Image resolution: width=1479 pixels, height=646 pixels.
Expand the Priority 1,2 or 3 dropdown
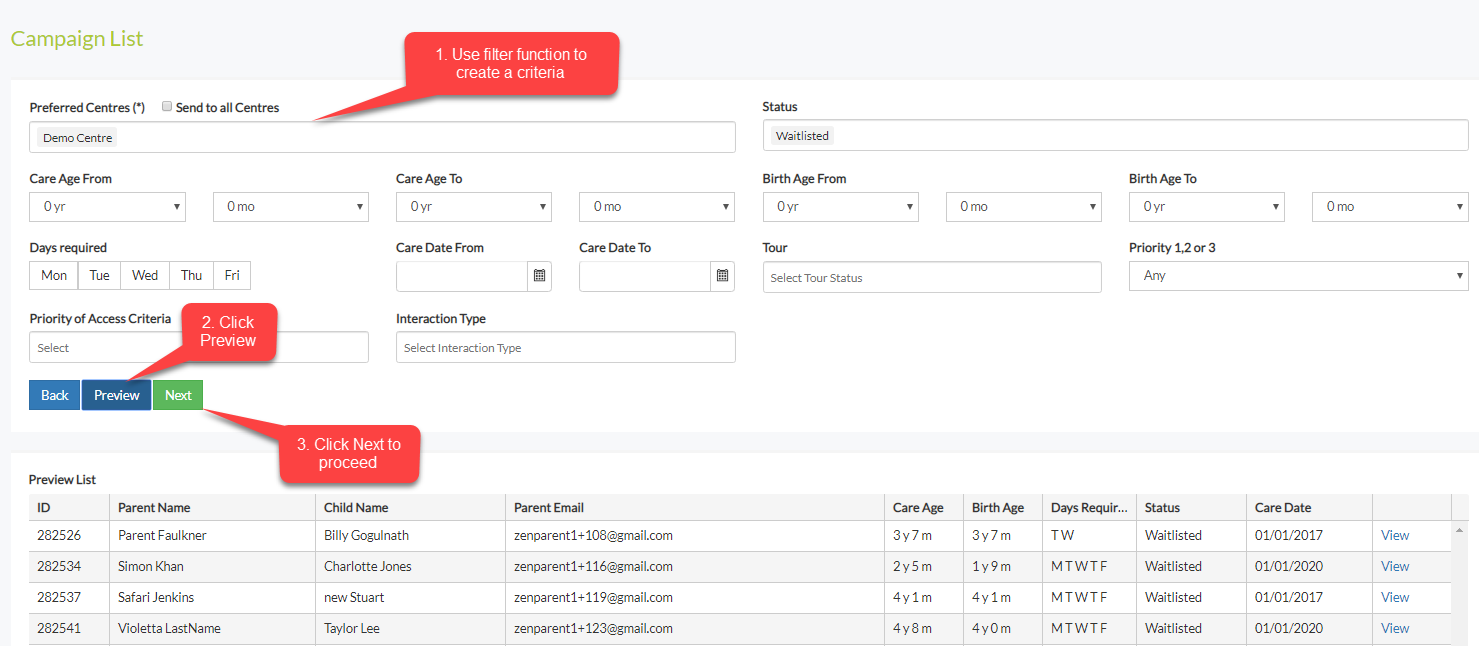point(1299,276)
